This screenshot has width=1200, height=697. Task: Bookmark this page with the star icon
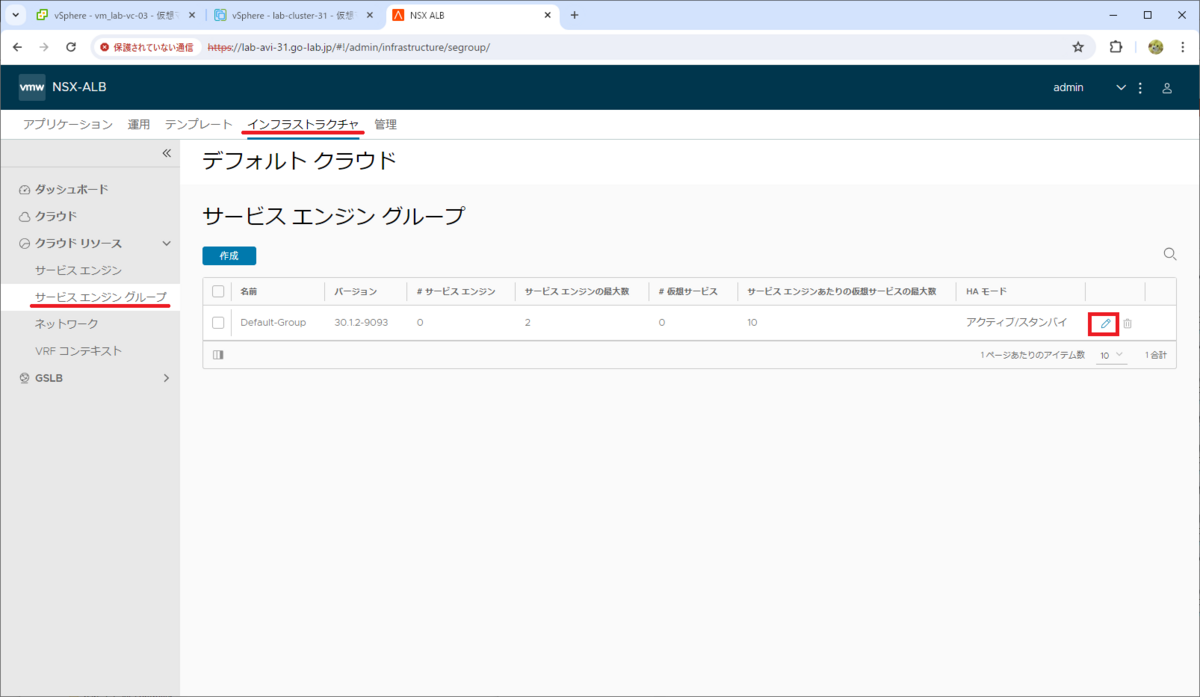1078,47
